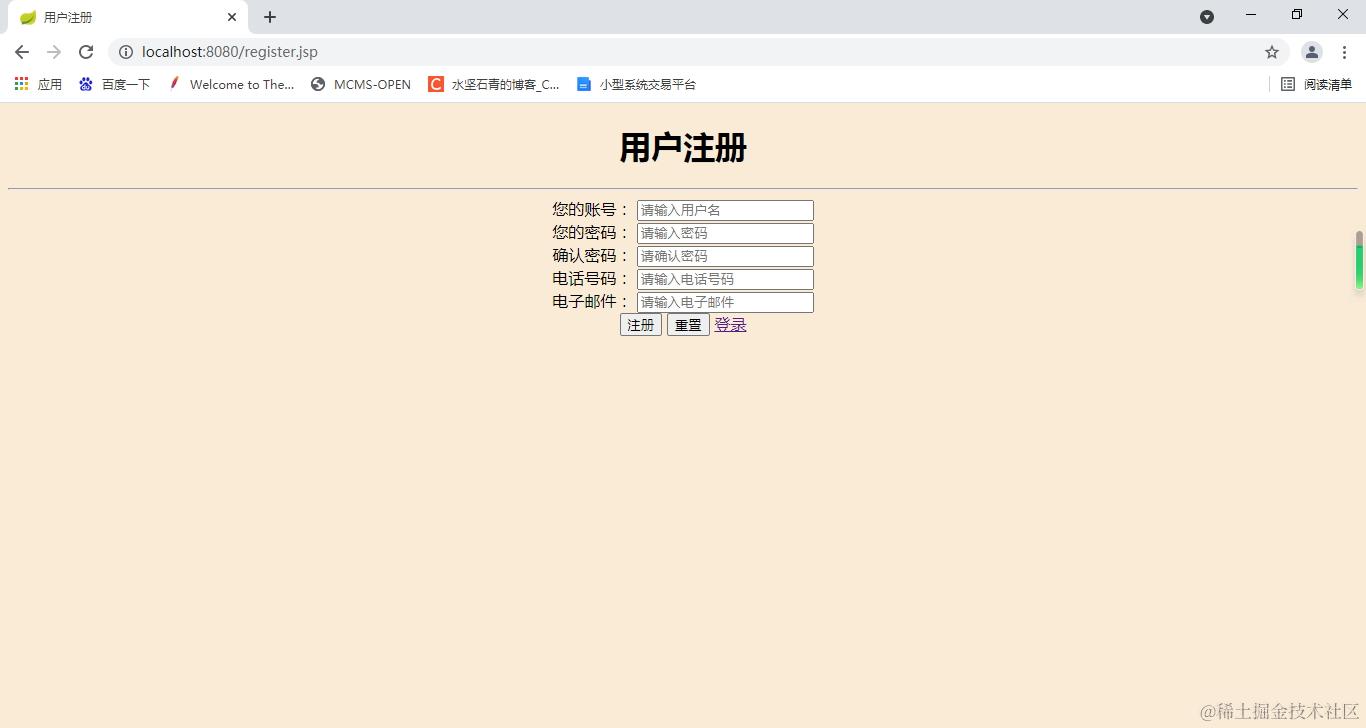Click the browser profile avatar icon
The image size is (1366, 728).
pos(1311,51)
